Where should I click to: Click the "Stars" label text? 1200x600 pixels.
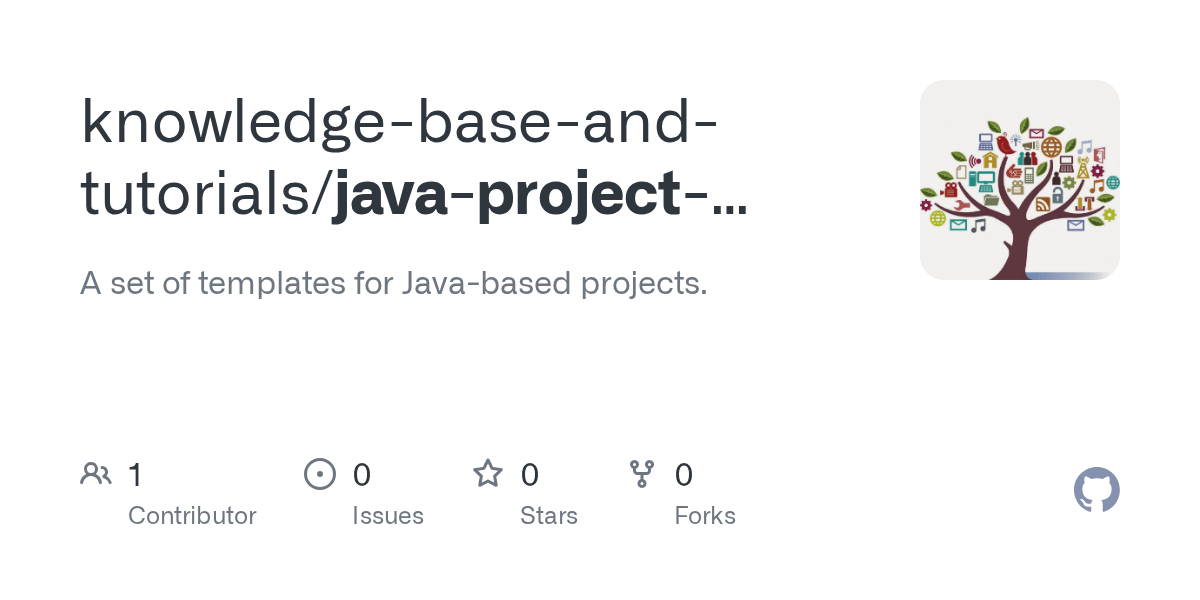pyautogui.click(x=549, y=516)
